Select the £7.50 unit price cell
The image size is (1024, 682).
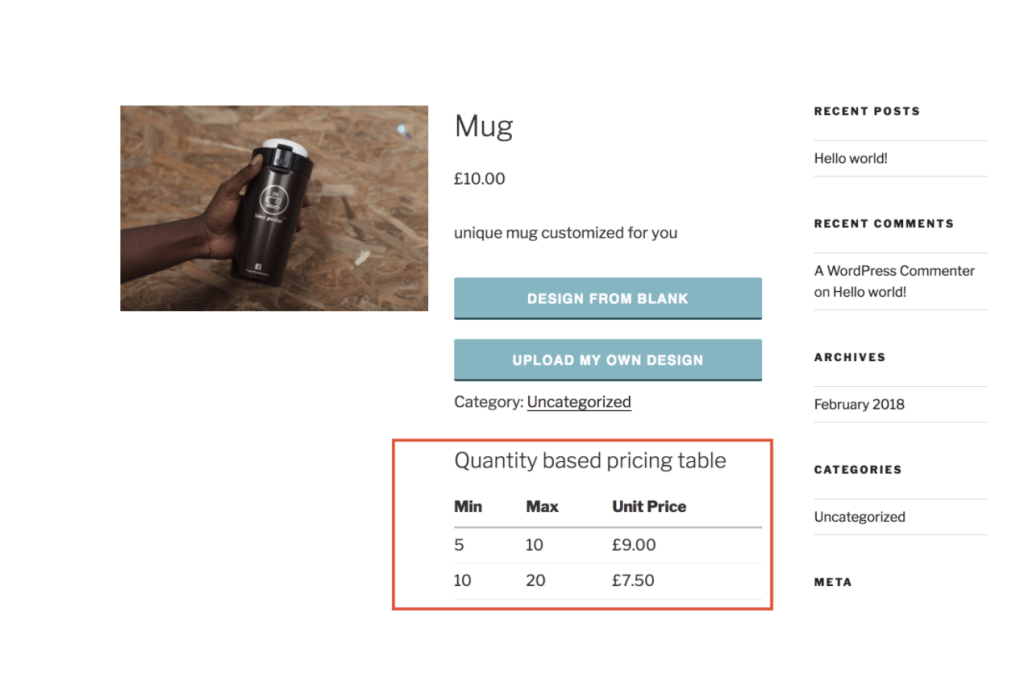pos(634,580)
